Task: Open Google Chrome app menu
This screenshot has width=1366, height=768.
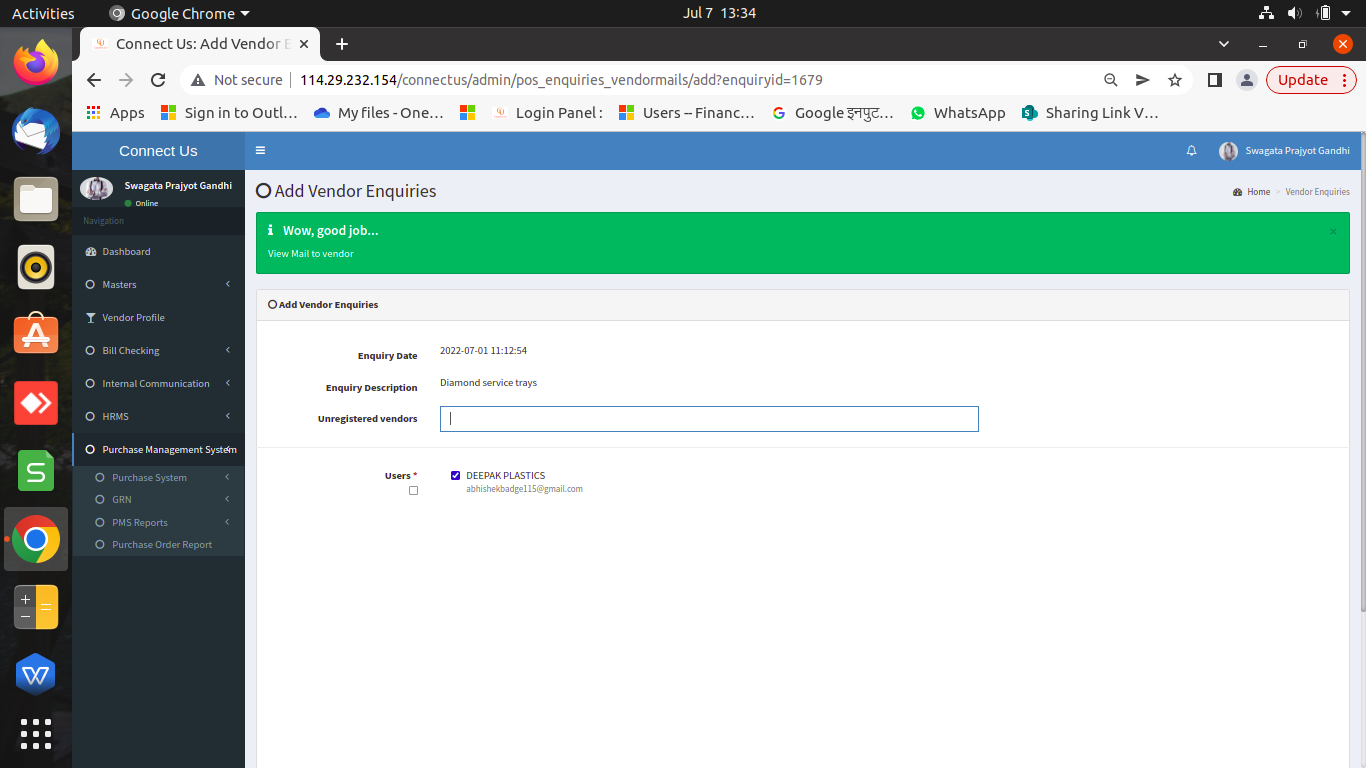Action: coord(179,14)
